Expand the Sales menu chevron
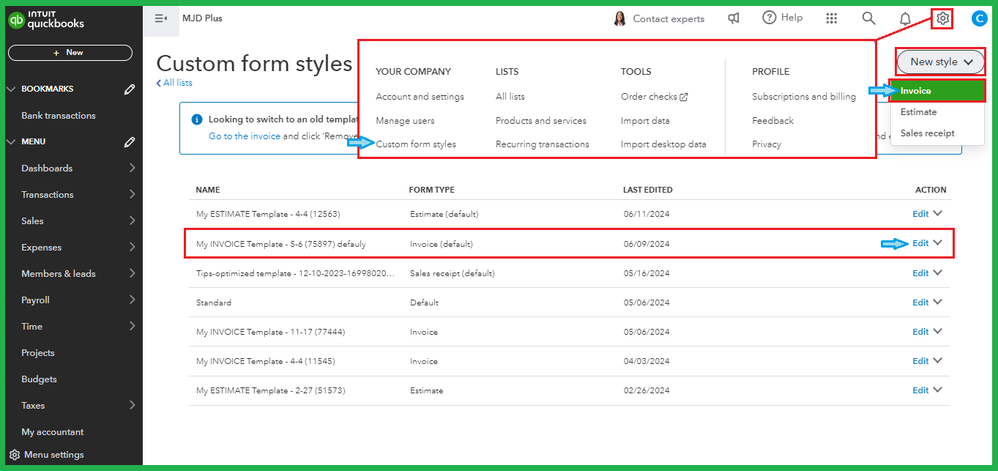998x471 pixels. pos(132,221)
